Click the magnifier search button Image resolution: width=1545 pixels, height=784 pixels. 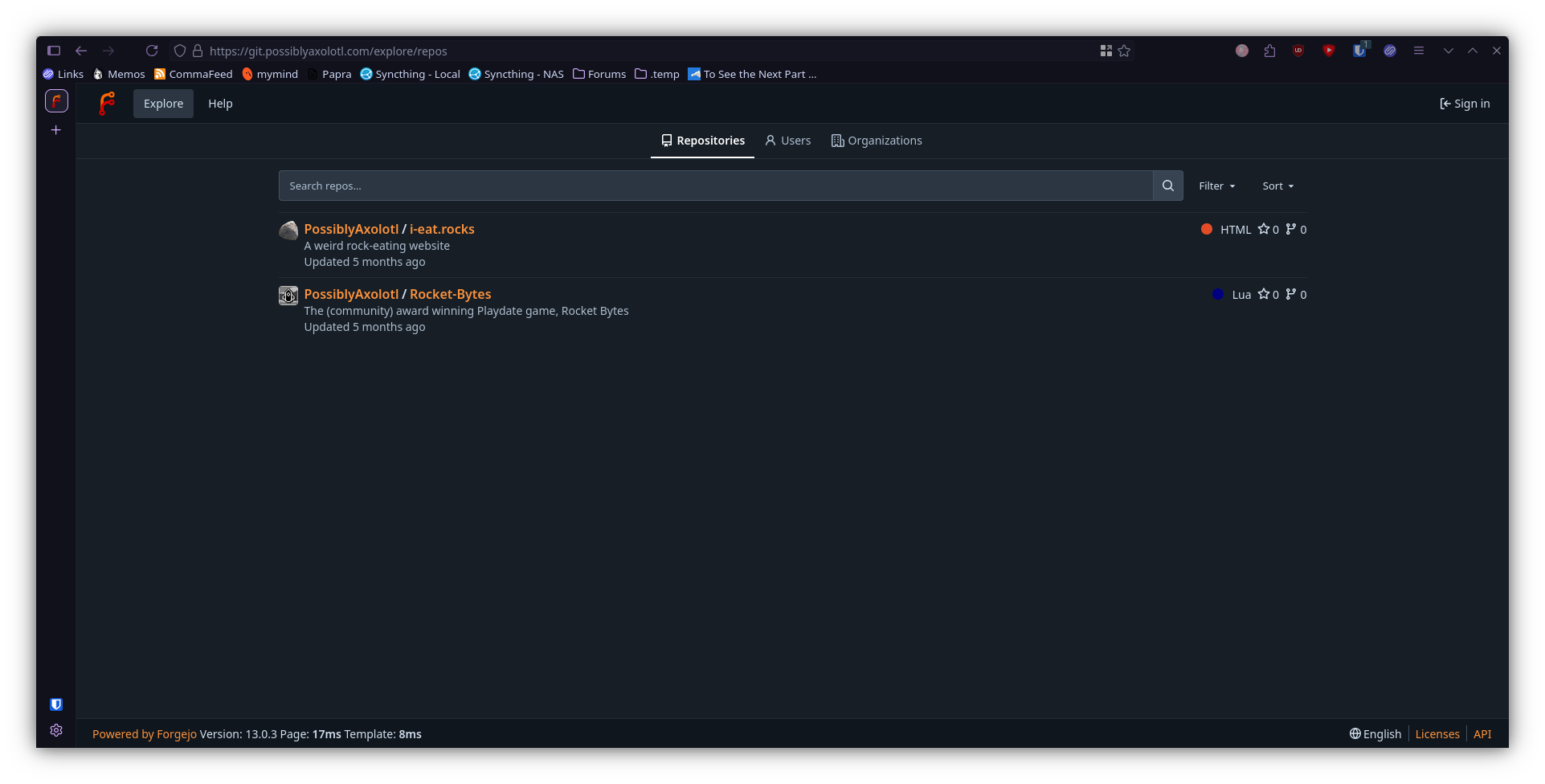pos(1167,186)
